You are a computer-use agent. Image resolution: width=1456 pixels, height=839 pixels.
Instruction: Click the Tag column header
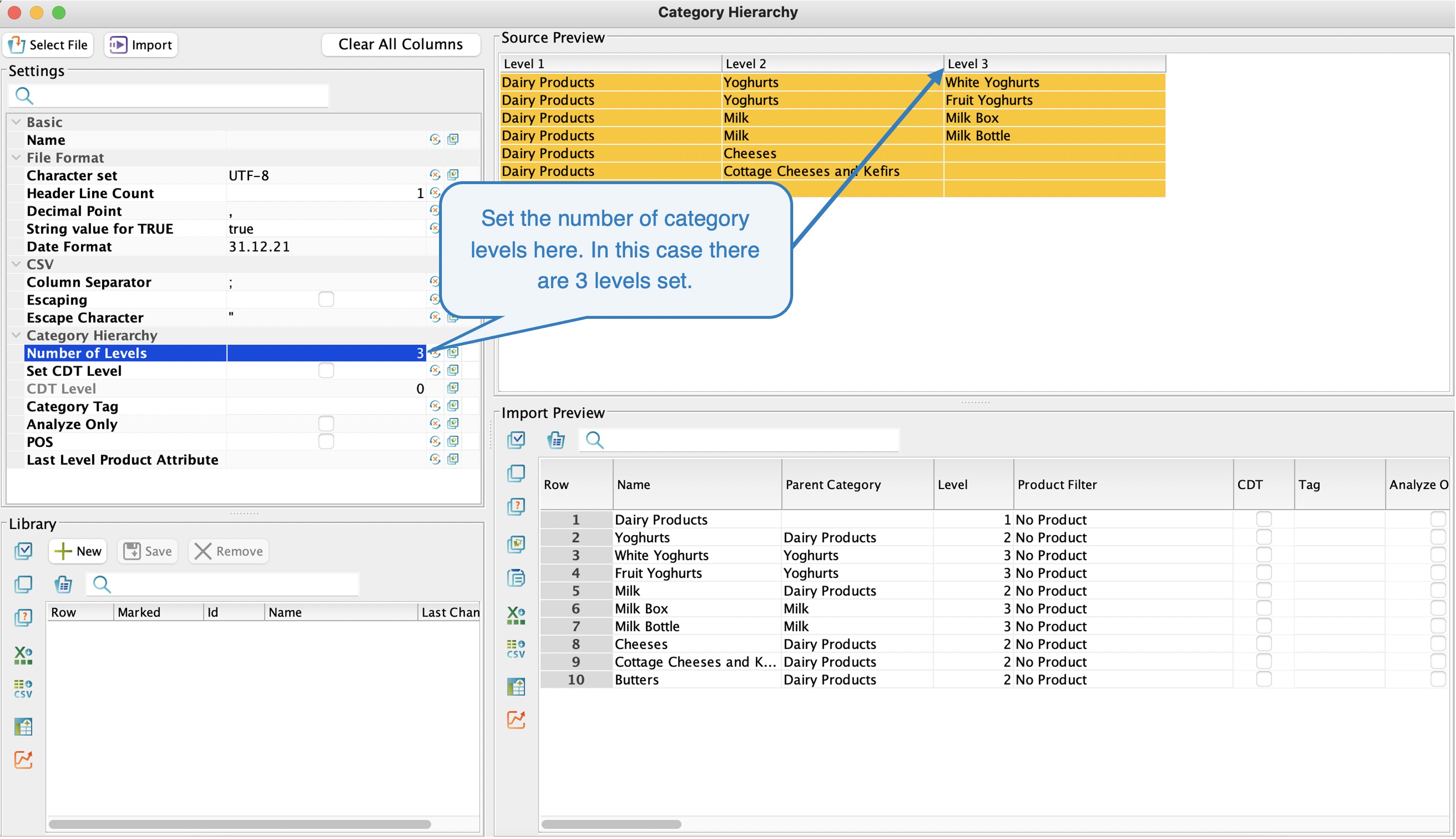point(1340,485)
